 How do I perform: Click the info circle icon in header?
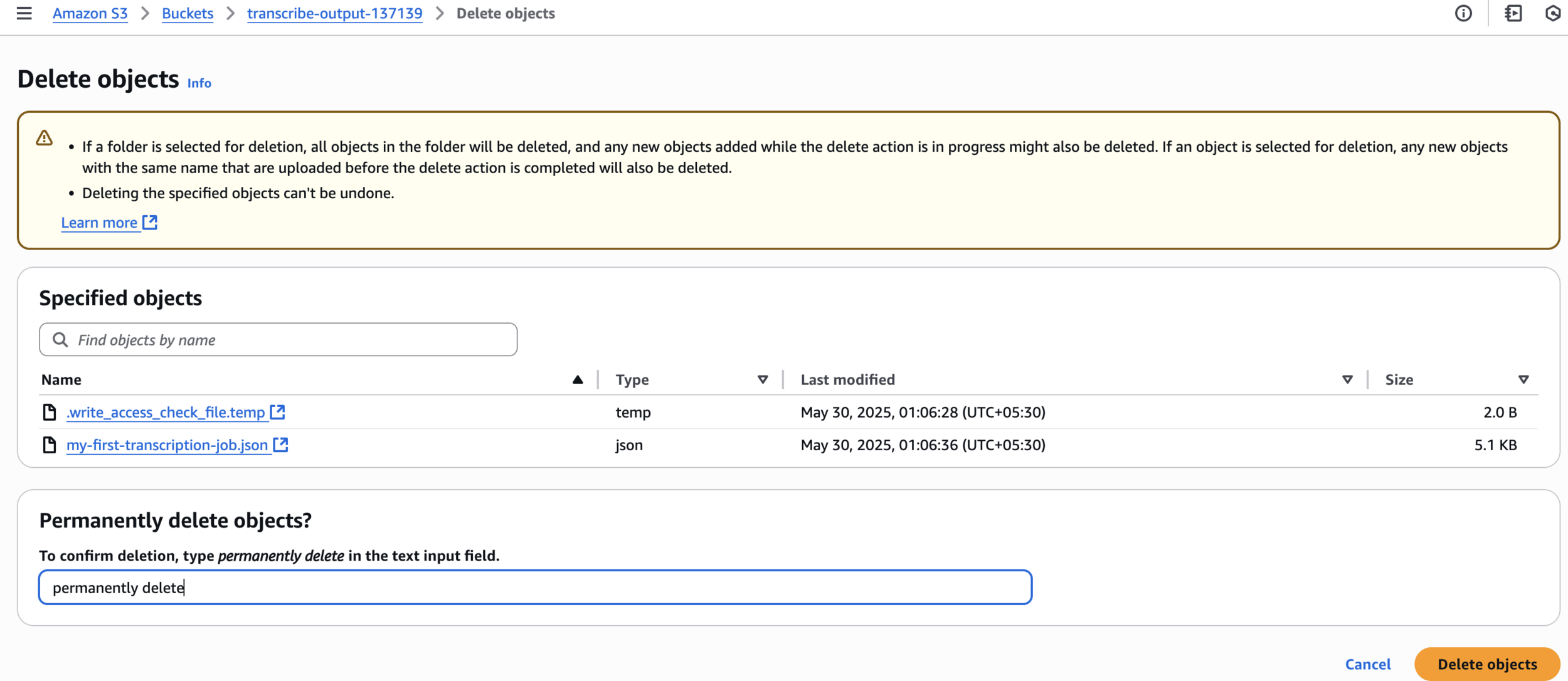tap(1463, 13)
